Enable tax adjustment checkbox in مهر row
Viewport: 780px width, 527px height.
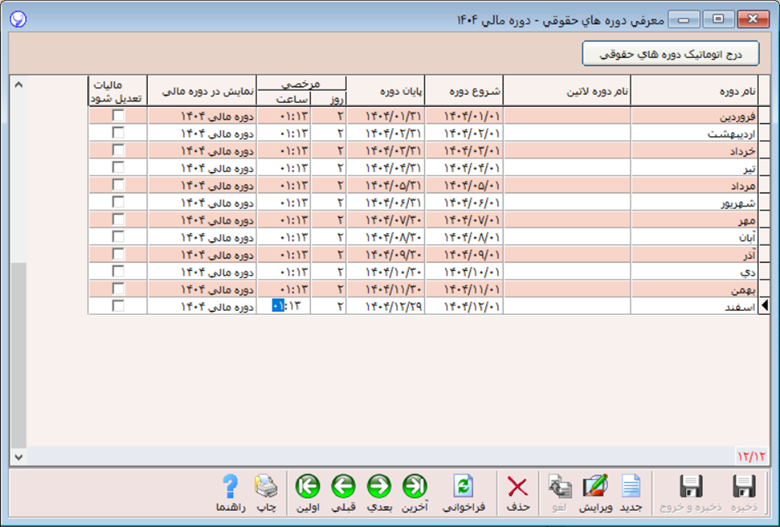pyautogui.click(x=118, y=218)
